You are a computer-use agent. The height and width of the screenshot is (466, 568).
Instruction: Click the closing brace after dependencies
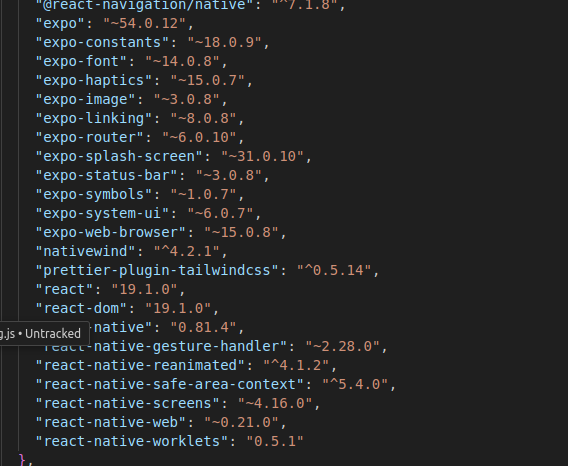tap(22, 459)
